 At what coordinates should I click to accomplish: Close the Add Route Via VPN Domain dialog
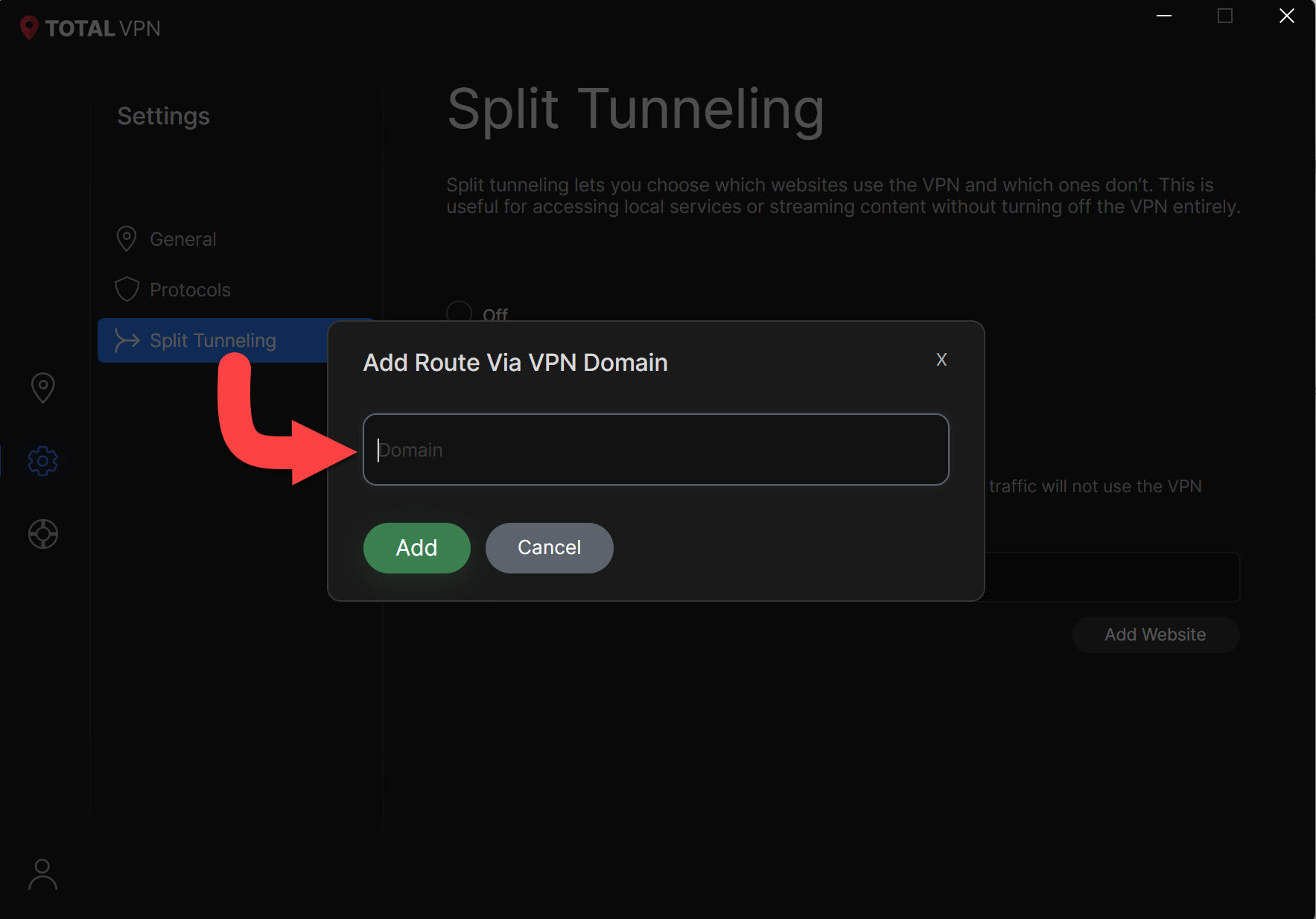point(941,360)
